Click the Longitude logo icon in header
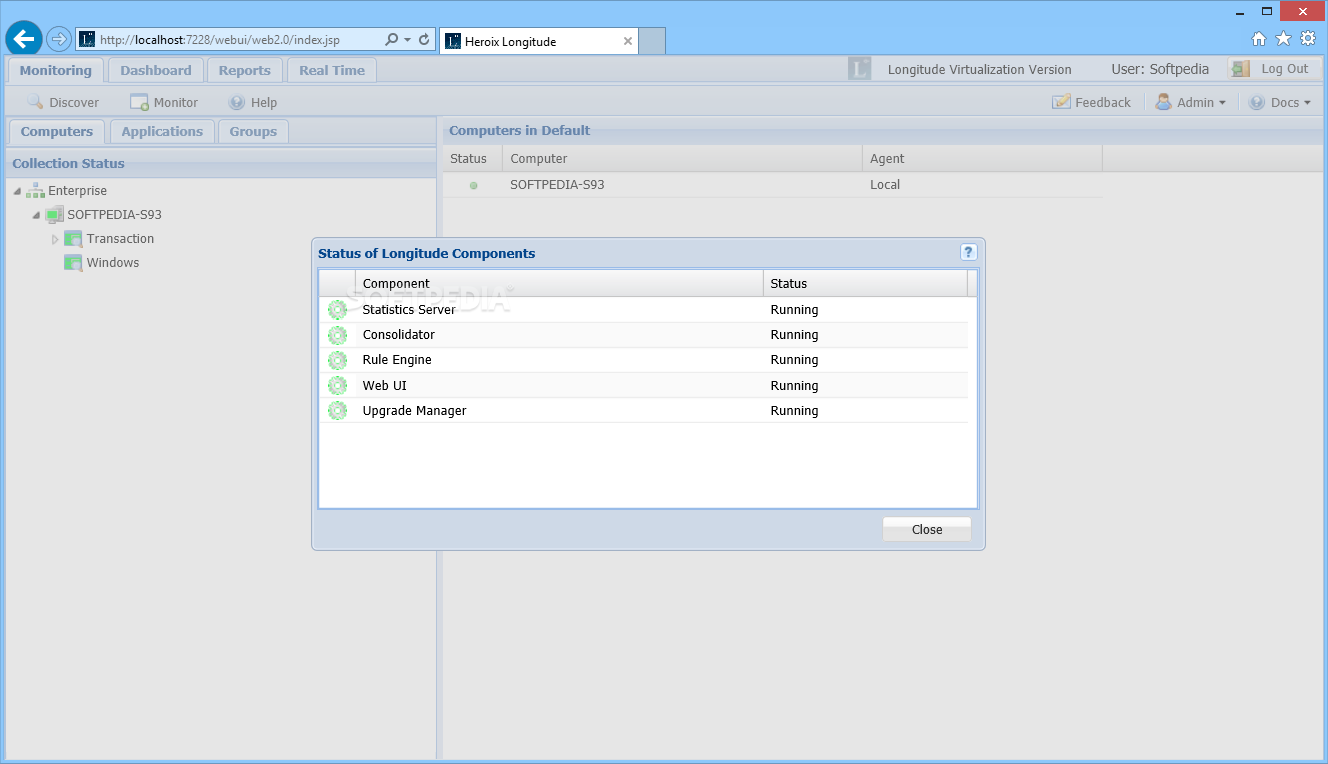The width and height of the screenshot is (1328, 764). 859,69
